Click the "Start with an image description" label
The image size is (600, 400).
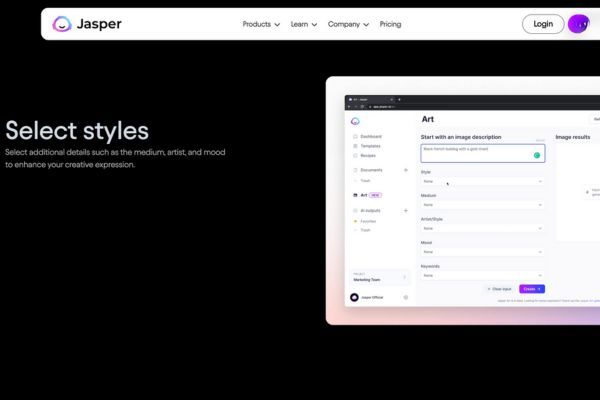tap(461, 137)
